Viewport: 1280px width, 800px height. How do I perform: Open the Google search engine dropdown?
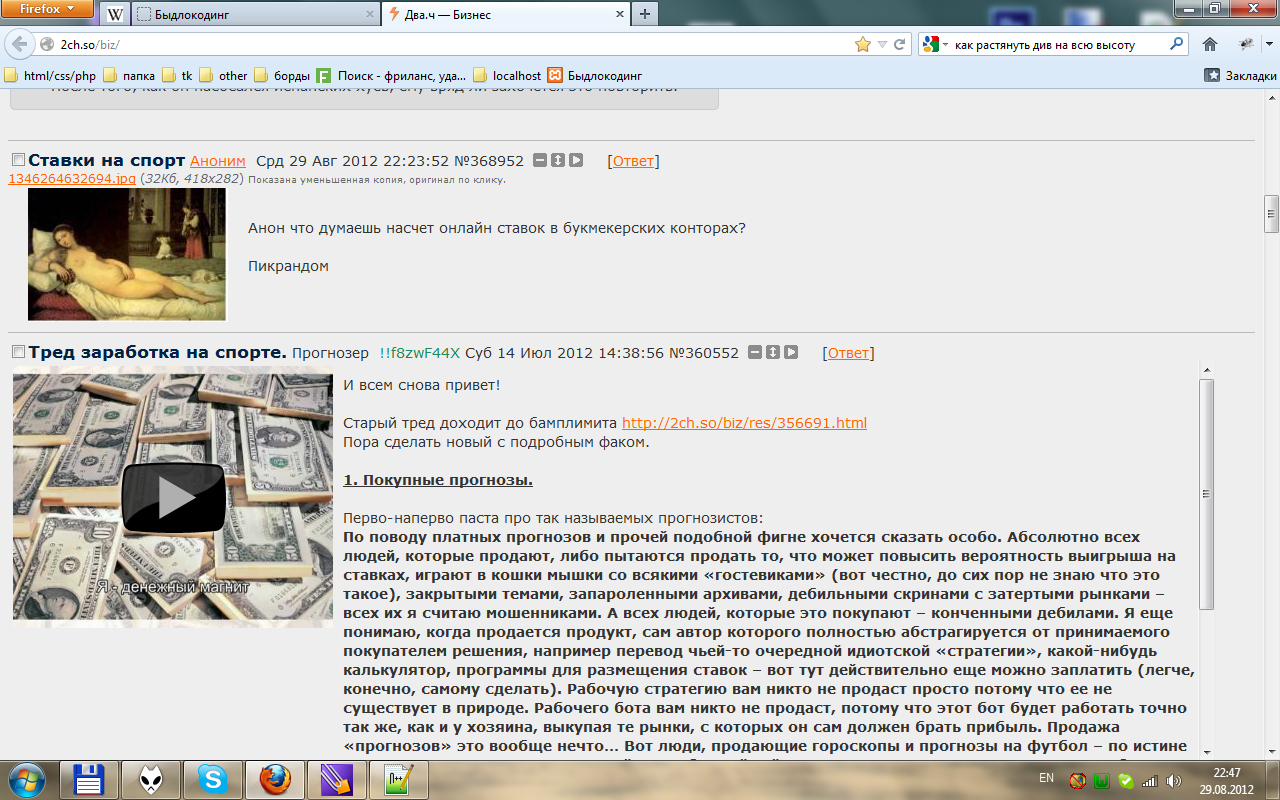[934, 44]
